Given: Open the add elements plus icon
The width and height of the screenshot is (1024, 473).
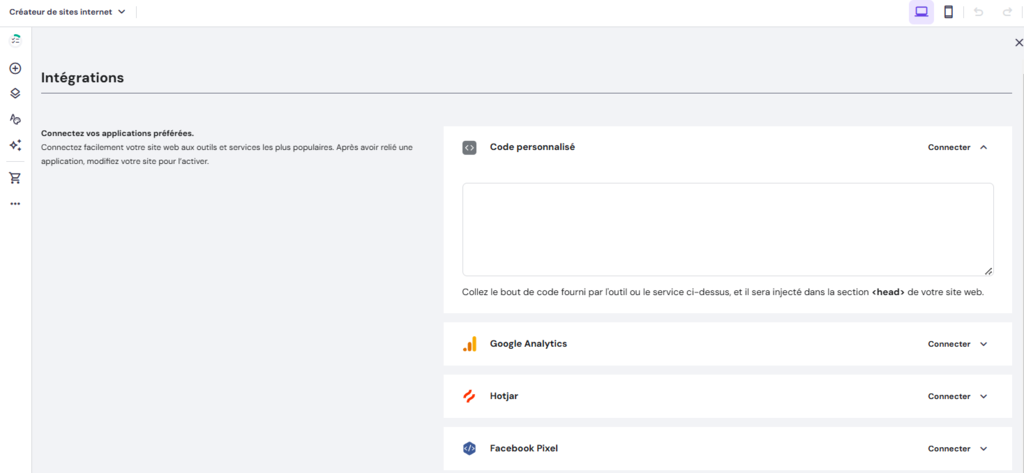Looking at the screenshot, I should 15,69.
